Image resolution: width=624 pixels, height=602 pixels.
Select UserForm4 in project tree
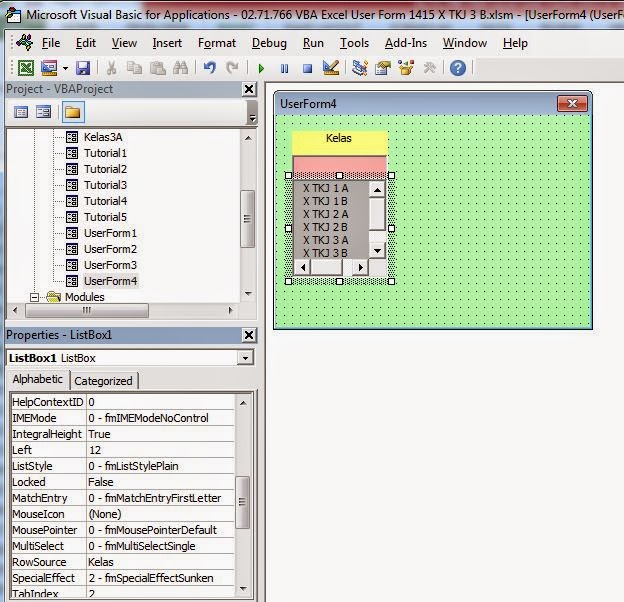[x=110, y=281]
